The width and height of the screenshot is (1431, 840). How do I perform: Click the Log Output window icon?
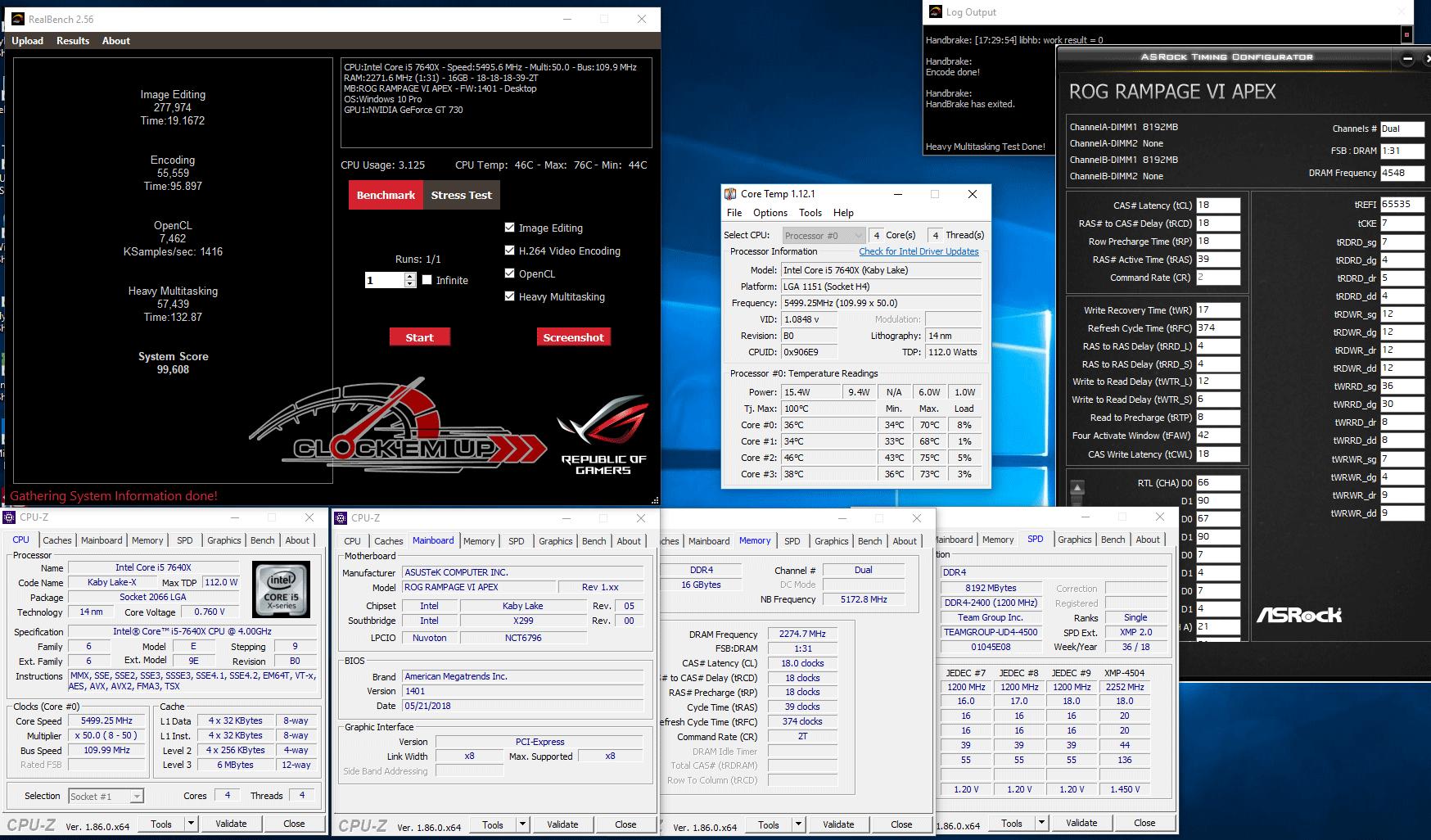tap(936, 11)
